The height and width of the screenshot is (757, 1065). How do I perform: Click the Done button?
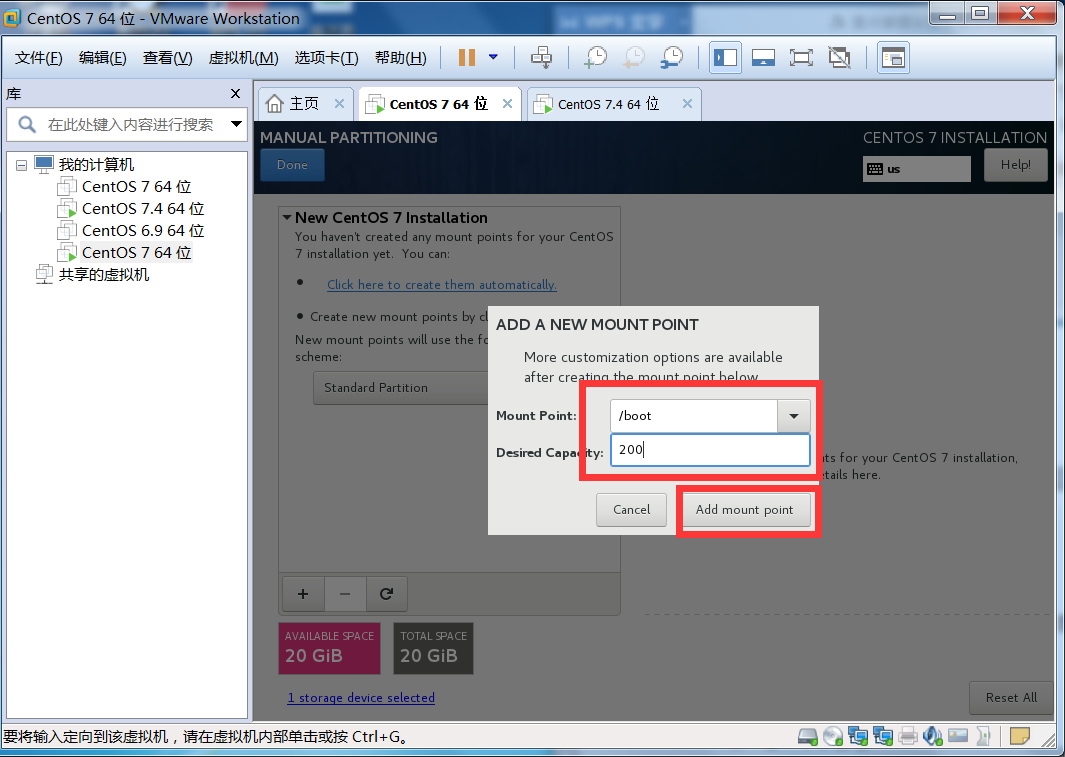pyautogui.click(x=292, y=165)
